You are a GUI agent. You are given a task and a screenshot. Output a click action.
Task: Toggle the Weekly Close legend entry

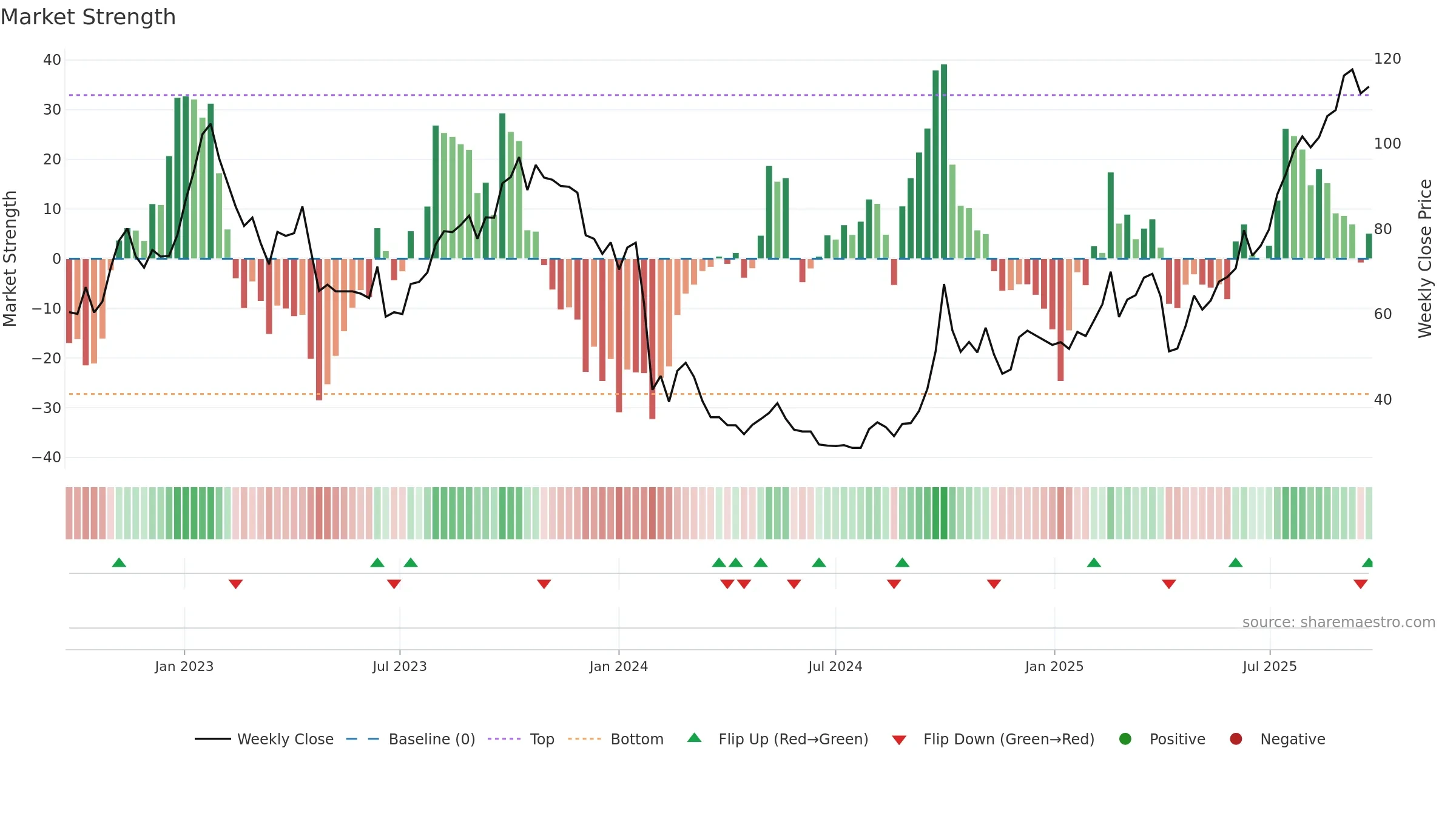pyautogui.click(x=264, y=739)
